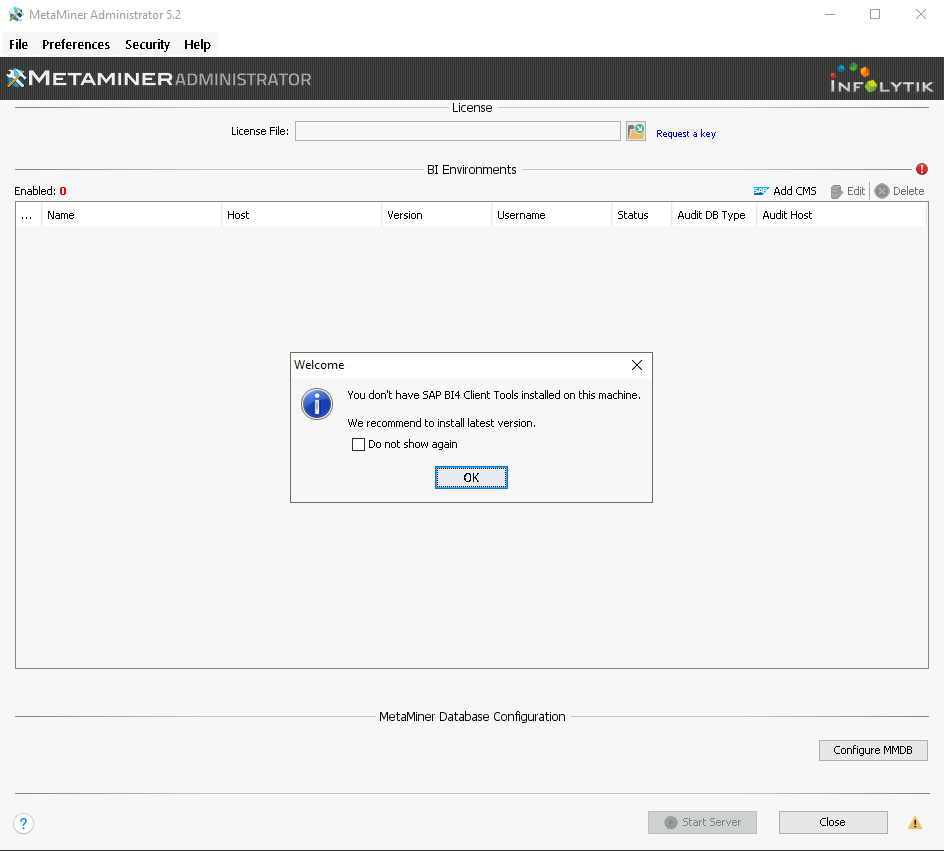Click the Infolytik logo
The height and width of the screenshot is (851, 944).
(x=881, y=79)
